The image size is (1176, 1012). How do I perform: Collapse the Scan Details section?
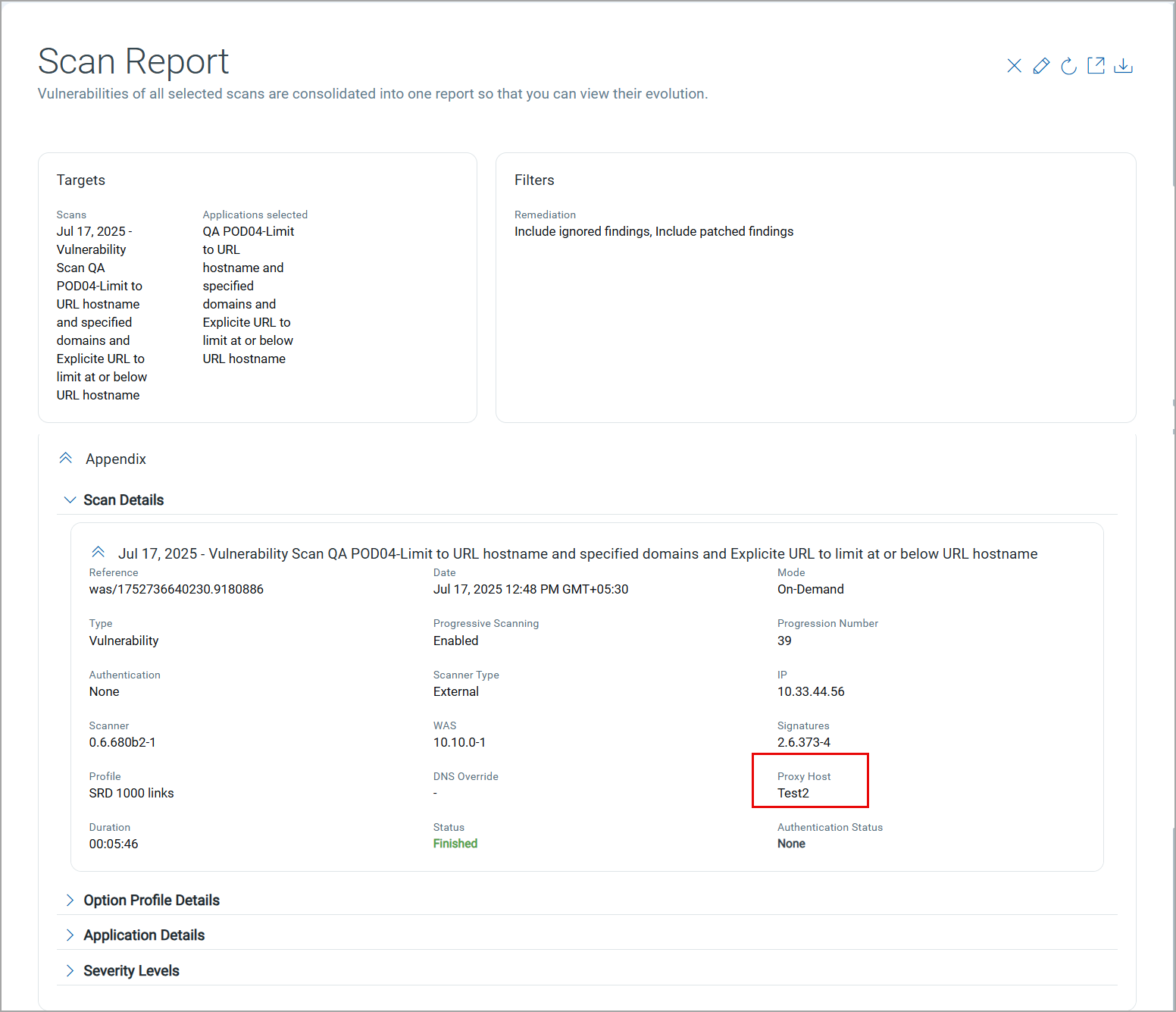[70, 500]
